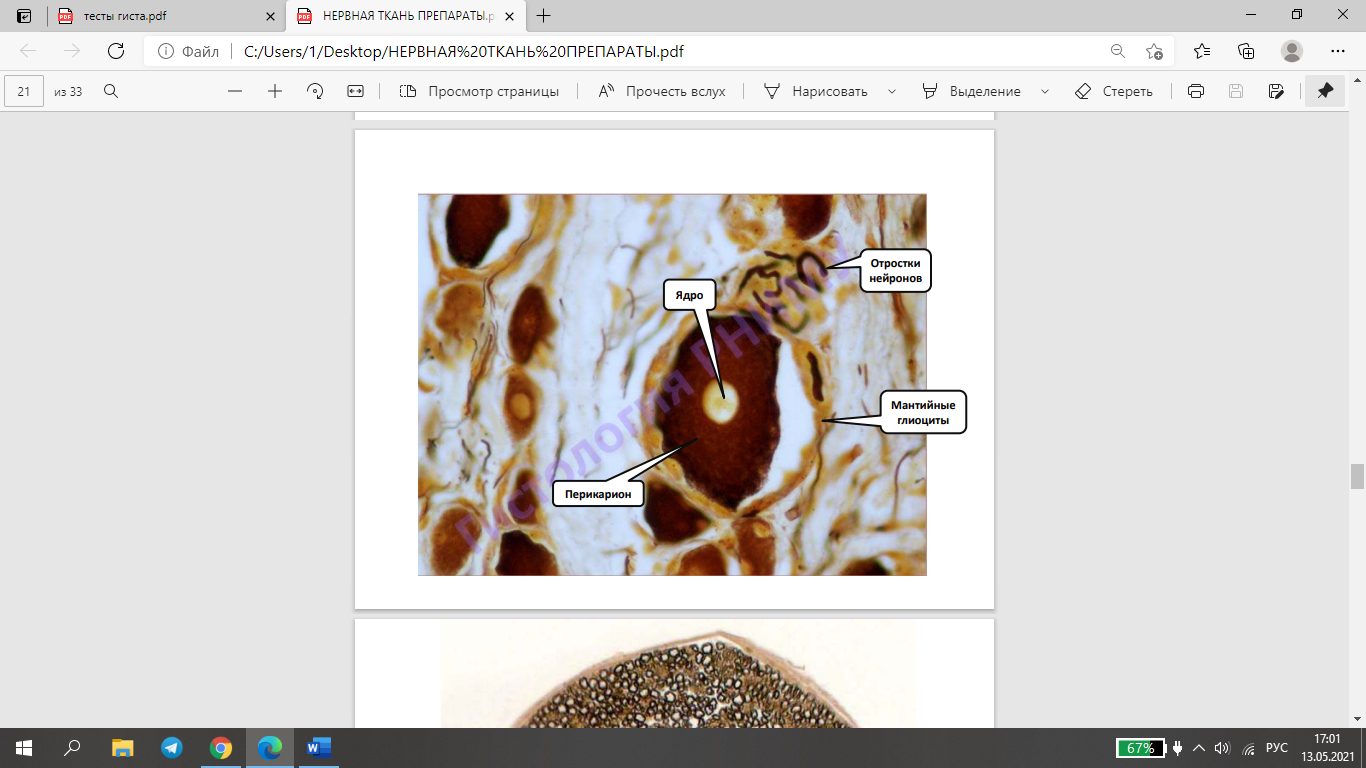Switch the РУС input language
This screenshot has width=1366, height=768.
click(1277, 748)
